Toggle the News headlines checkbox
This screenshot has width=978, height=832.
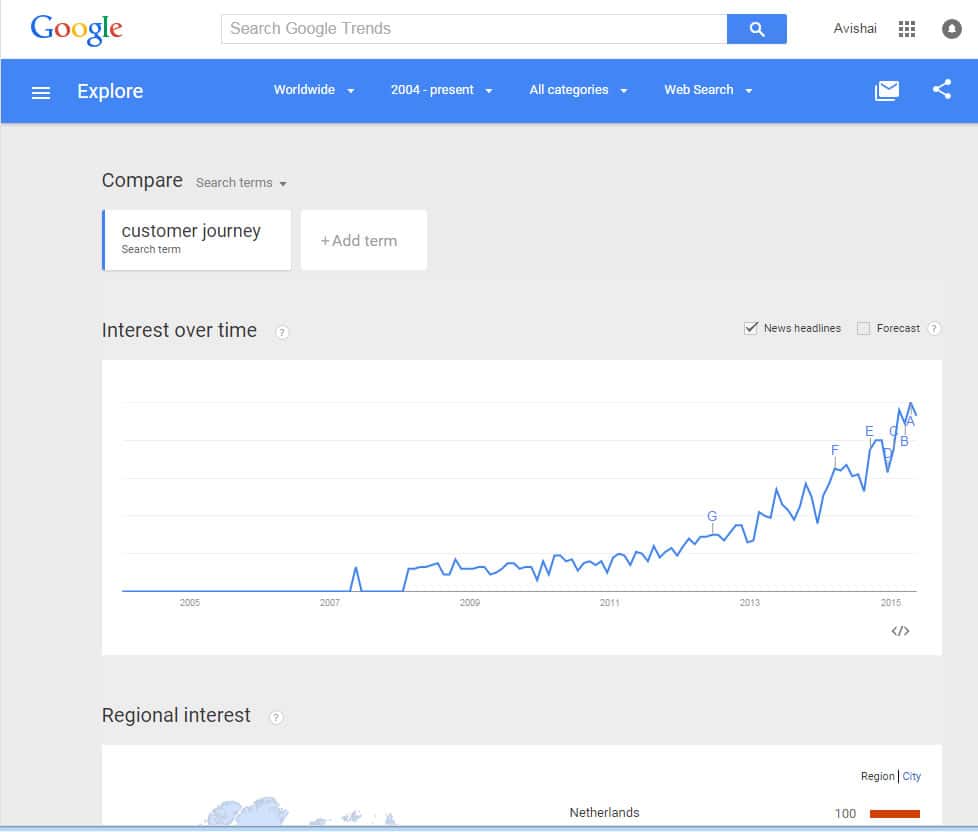[751, 328]
